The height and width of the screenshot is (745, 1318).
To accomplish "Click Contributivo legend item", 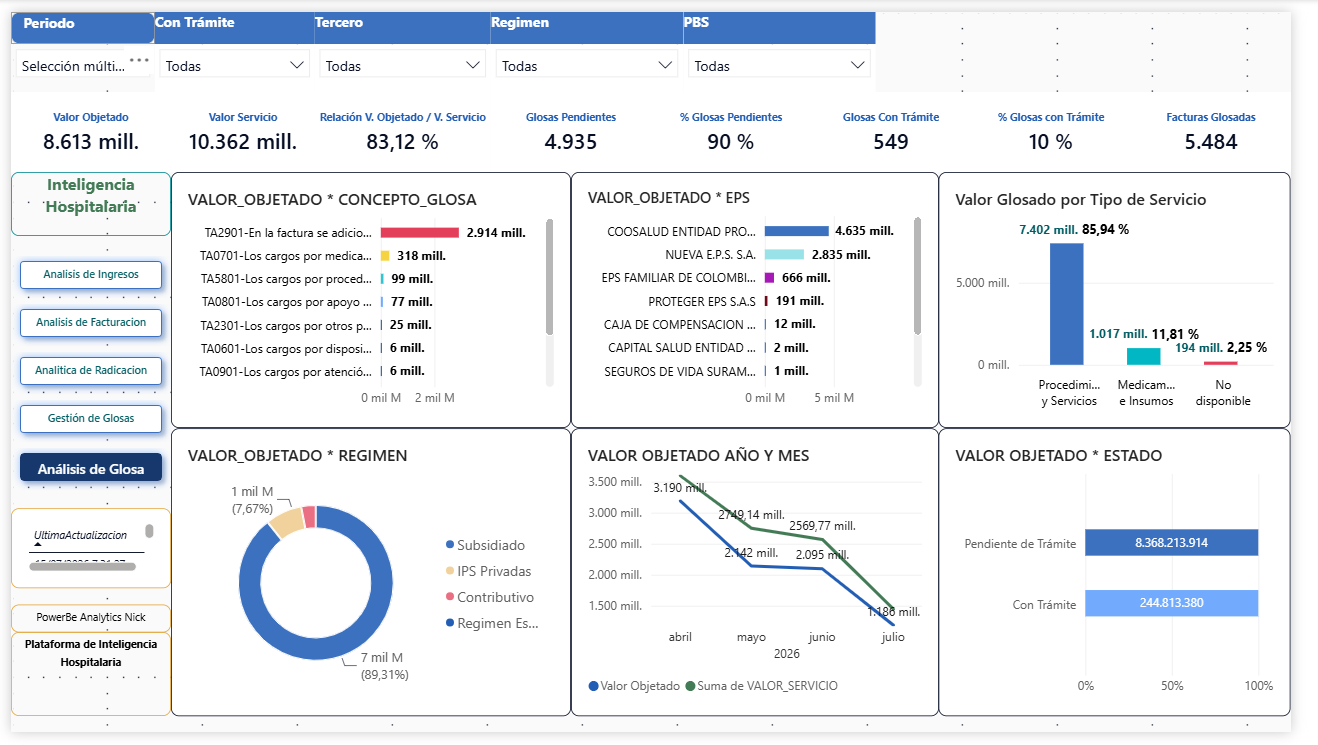I will (490, 597).
